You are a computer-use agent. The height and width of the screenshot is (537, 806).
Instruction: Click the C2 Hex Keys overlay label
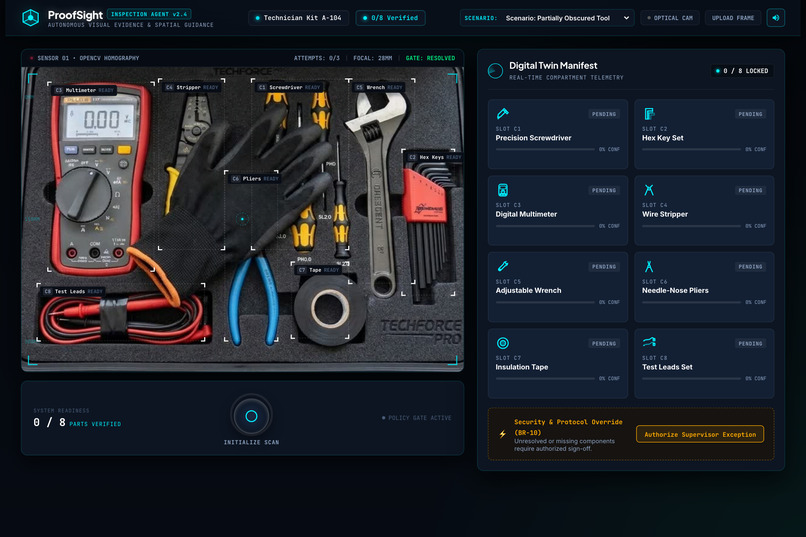(x=434, y=157)
